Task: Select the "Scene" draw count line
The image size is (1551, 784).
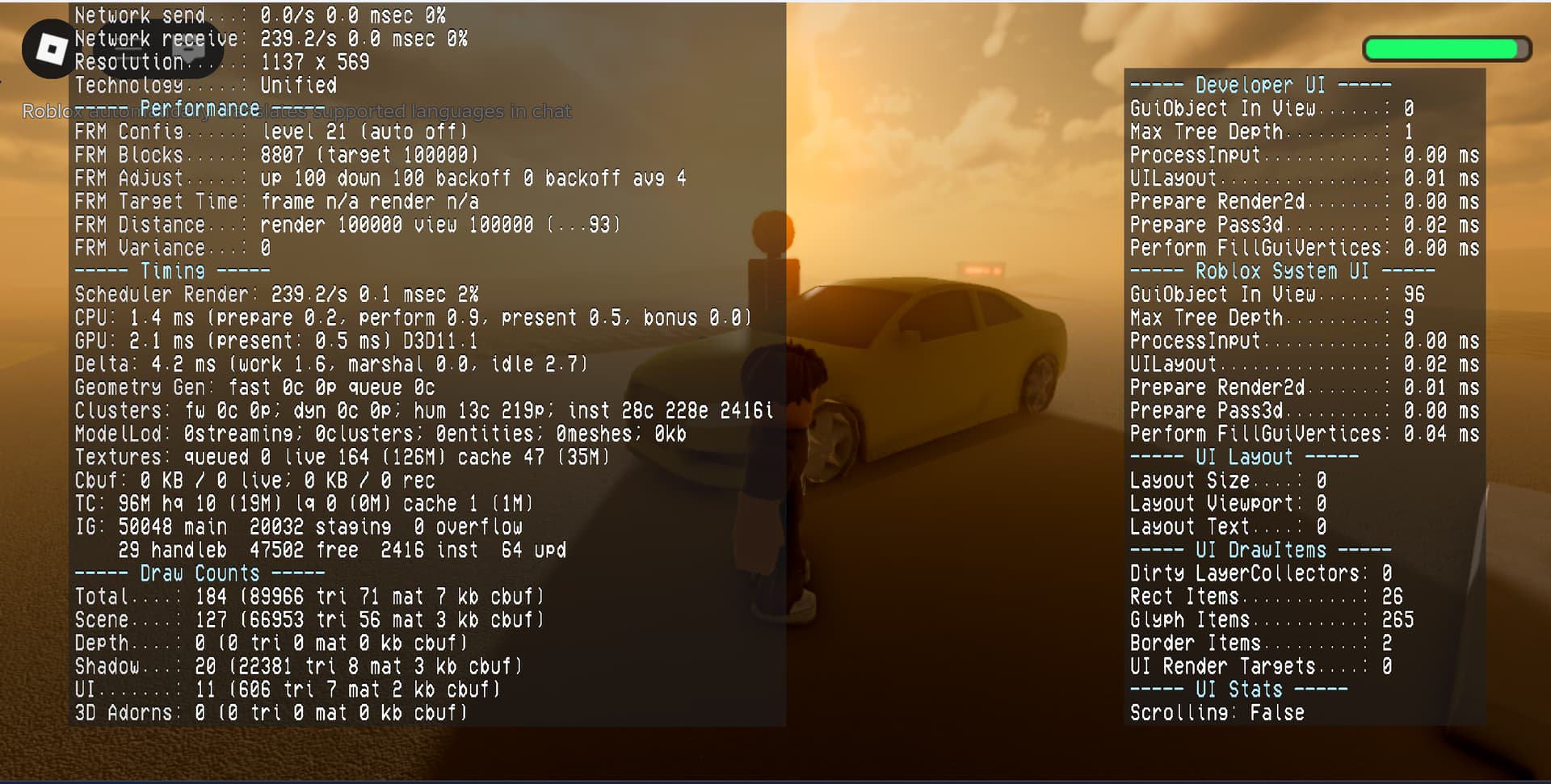Action: (x=309, y=621)
